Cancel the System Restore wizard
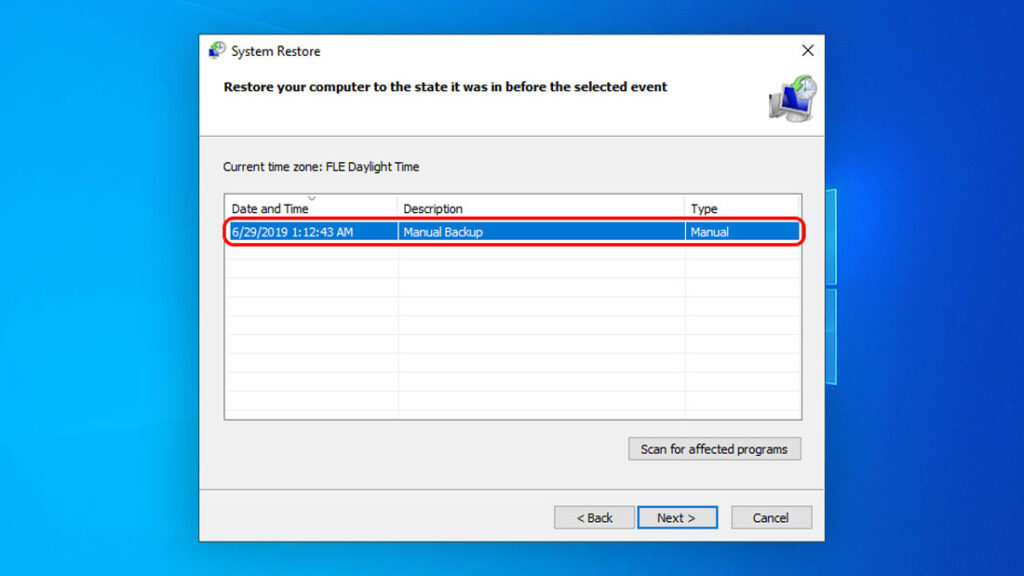The image size is (1024, 576). 771,517
